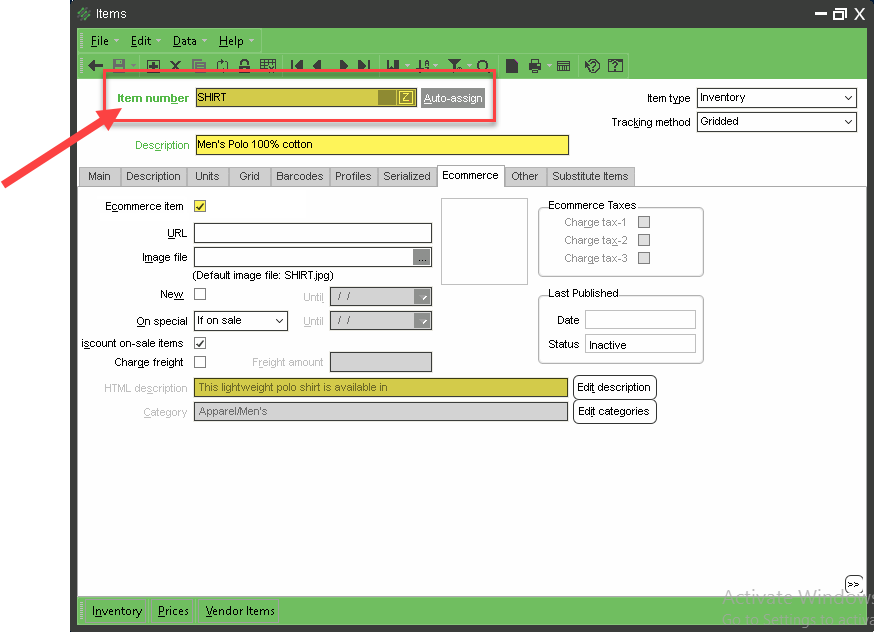The height and width of the screenshot is (632, 874).
Task: Click the bookmark toolbar icon
Action: pos(393,66)
